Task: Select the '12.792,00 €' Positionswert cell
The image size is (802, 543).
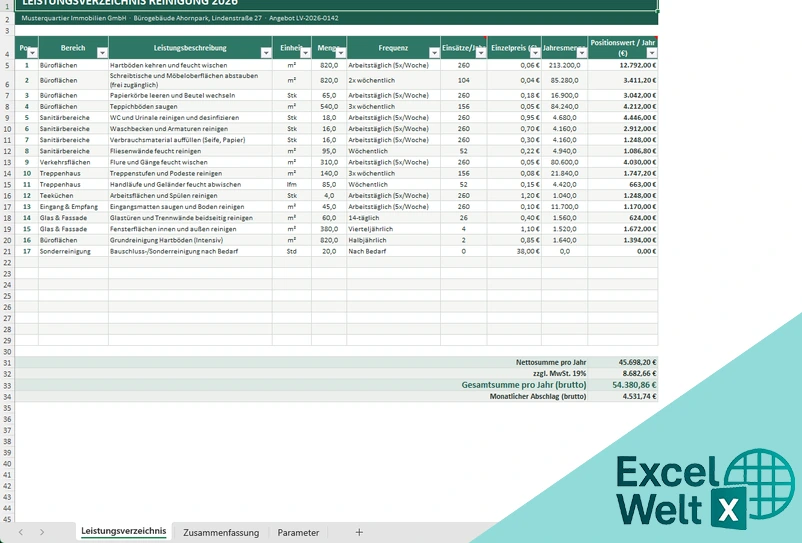Action: pyautogui.click(x=622, y=65)
